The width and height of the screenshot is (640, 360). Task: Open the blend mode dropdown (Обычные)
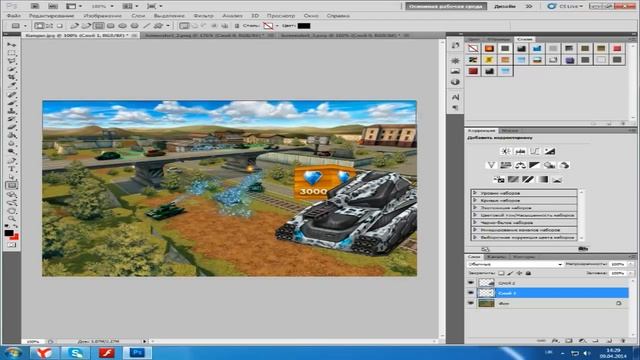point(515,264)
